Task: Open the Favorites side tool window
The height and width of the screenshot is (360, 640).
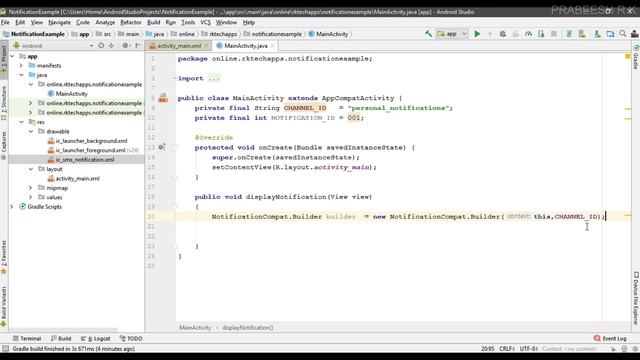Action: click(x=4, y=257)
